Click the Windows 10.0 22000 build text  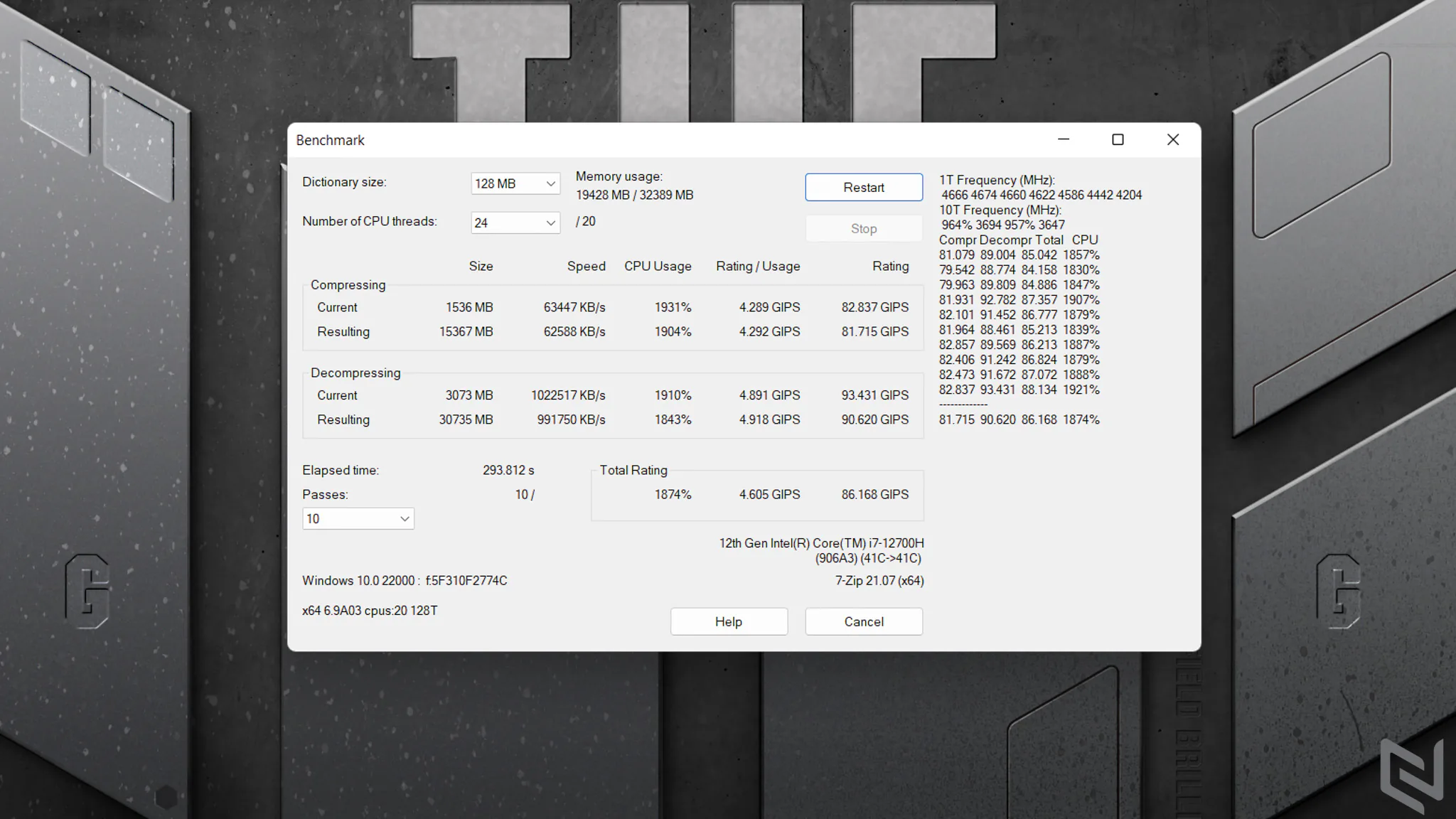(x=405, y=581)
